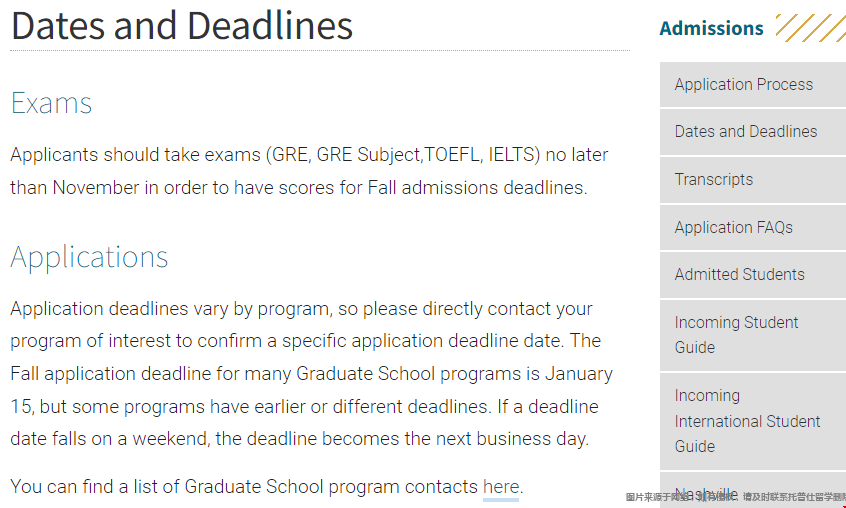
Task: Click the gold striped icon beside Admissions
Action: pyautogui.click(x=809, y=28)
